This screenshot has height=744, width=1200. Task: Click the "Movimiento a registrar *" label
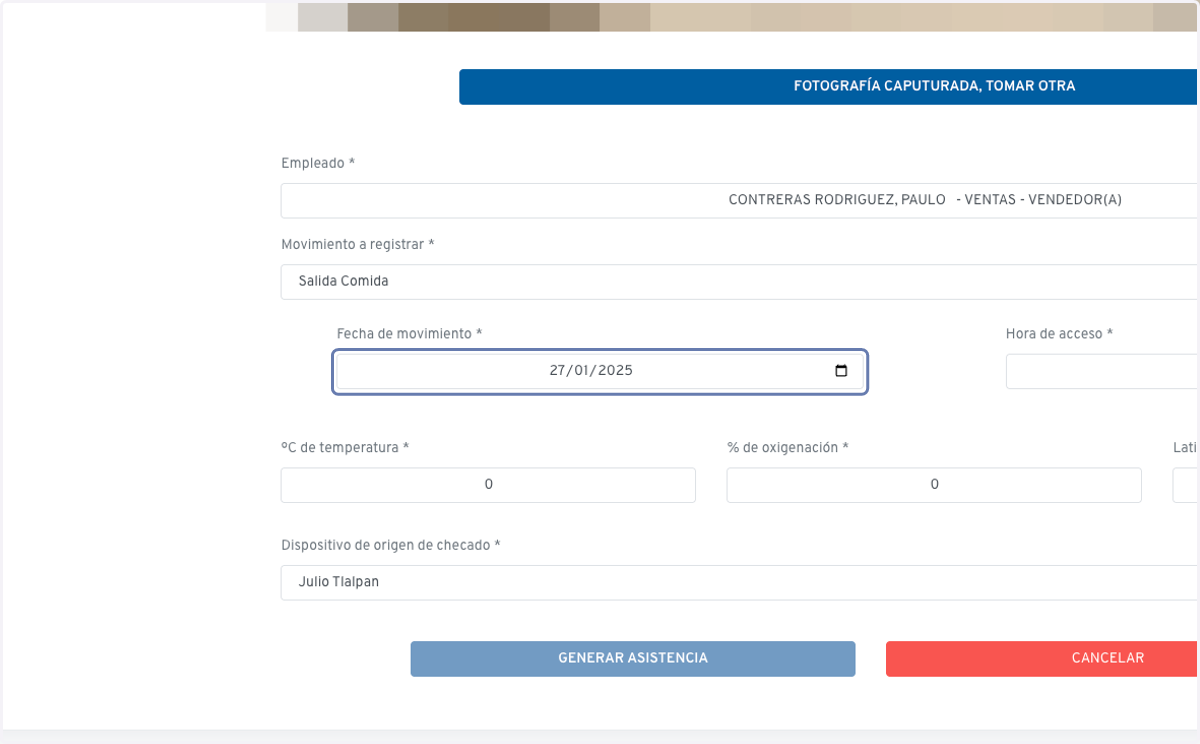point(358,245)
